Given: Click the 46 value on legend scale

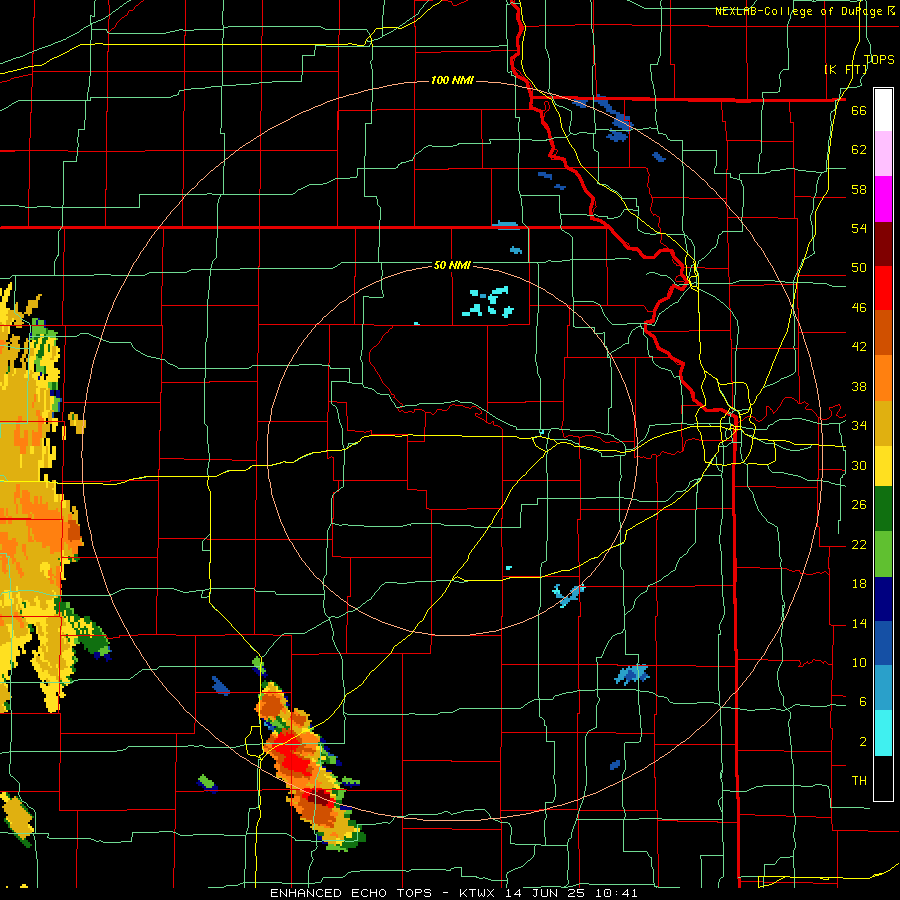Looking at the screenshot, I should tap(859, 308).
